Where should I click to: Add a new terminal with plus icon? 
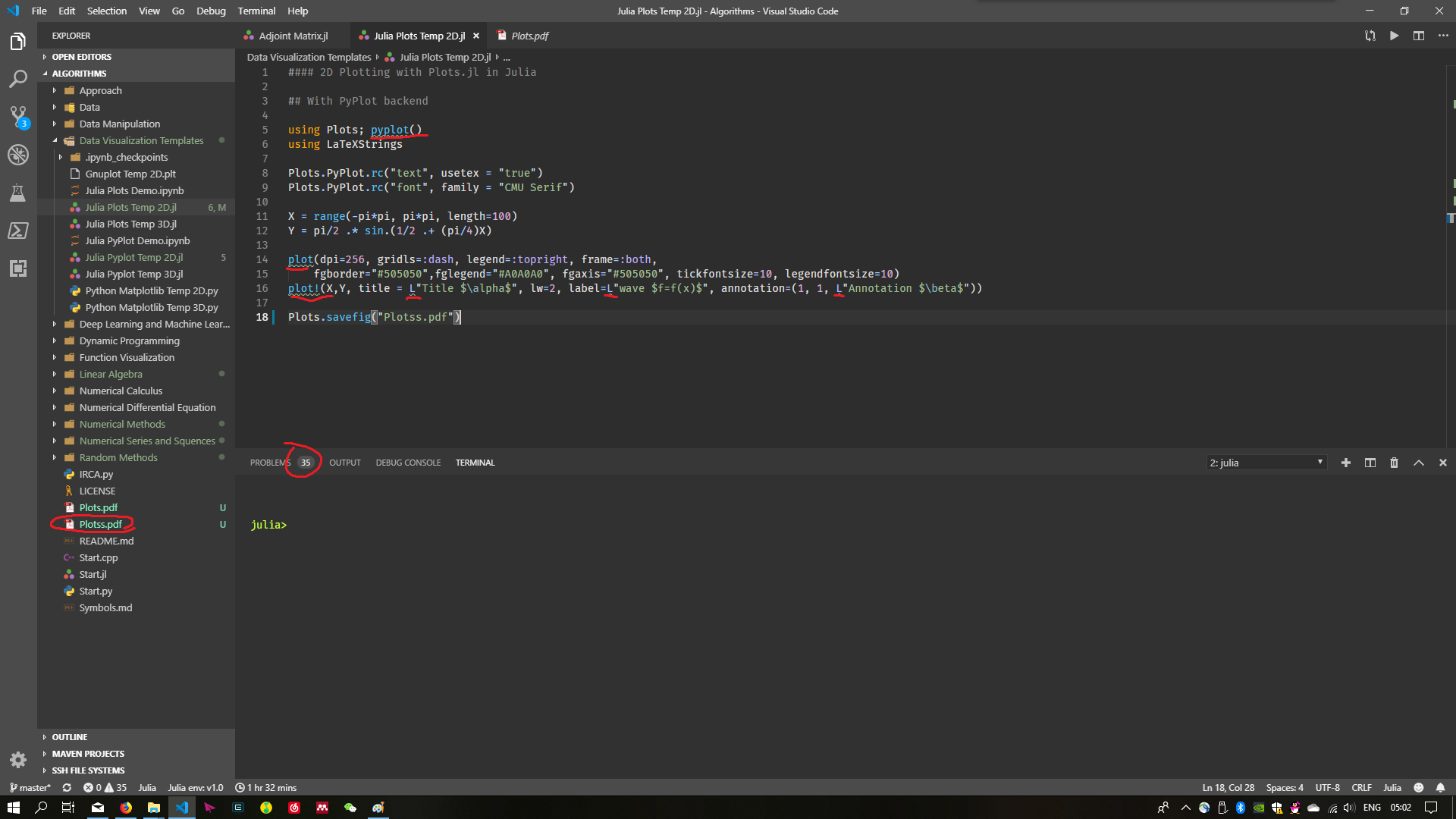coord(1345,463)
